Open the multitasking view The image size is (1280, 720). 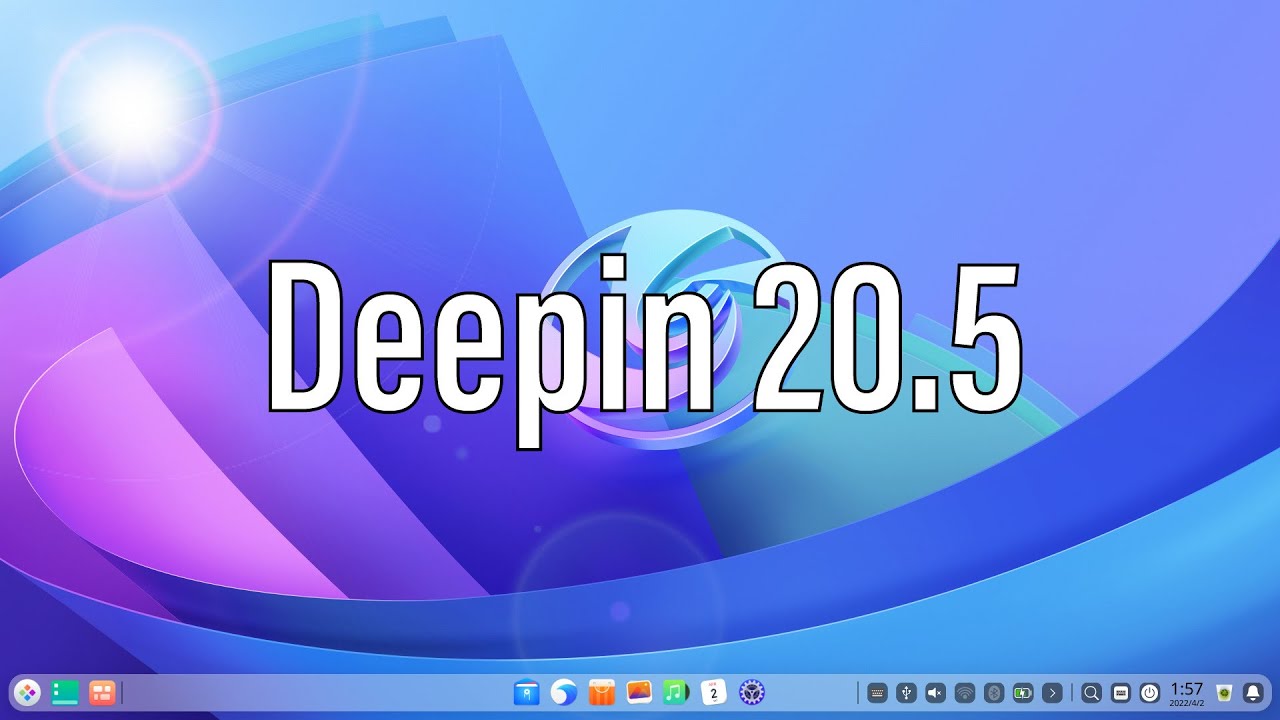pos(102,692)
